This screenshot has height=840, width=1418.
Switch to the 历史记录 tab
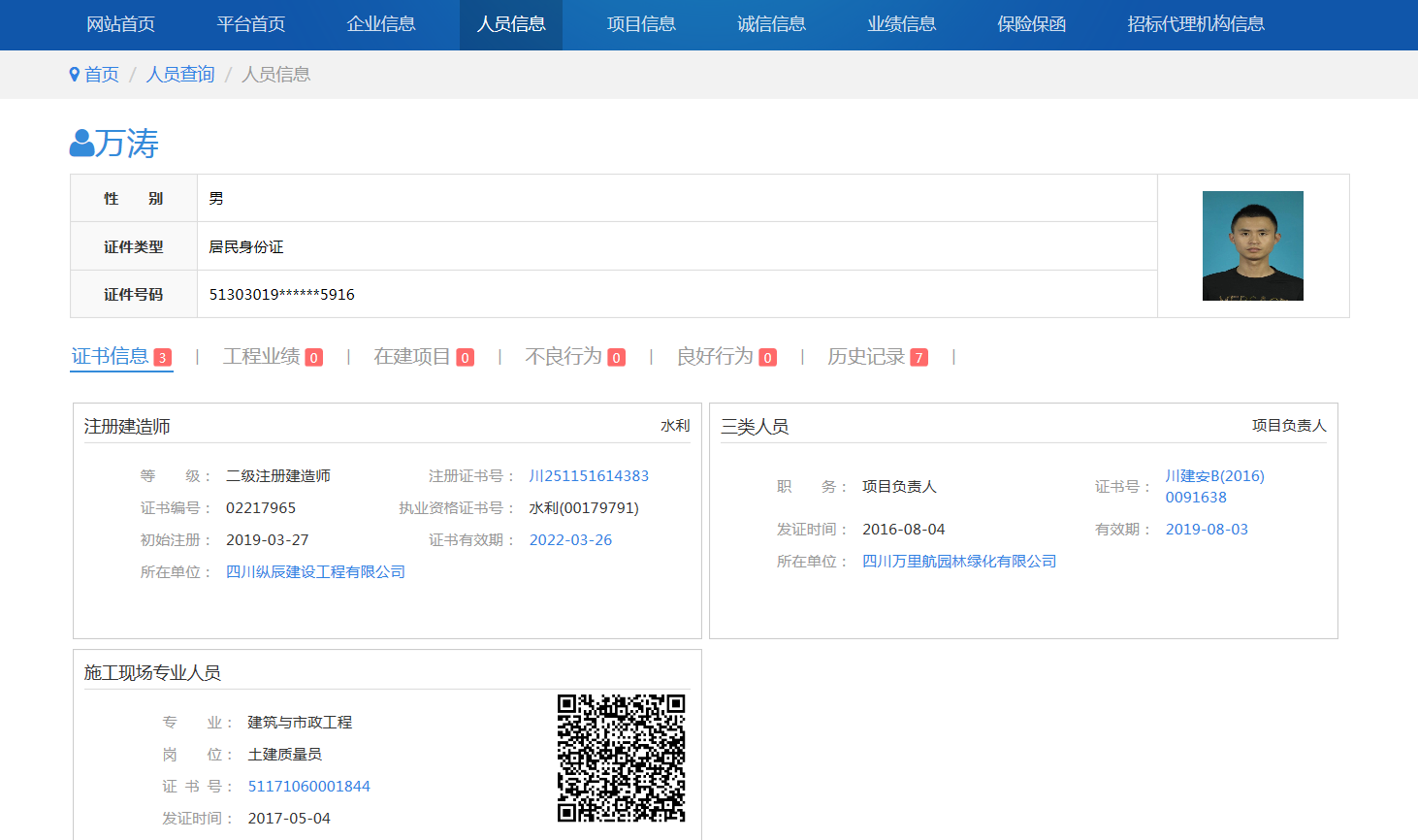click(865, 357)
